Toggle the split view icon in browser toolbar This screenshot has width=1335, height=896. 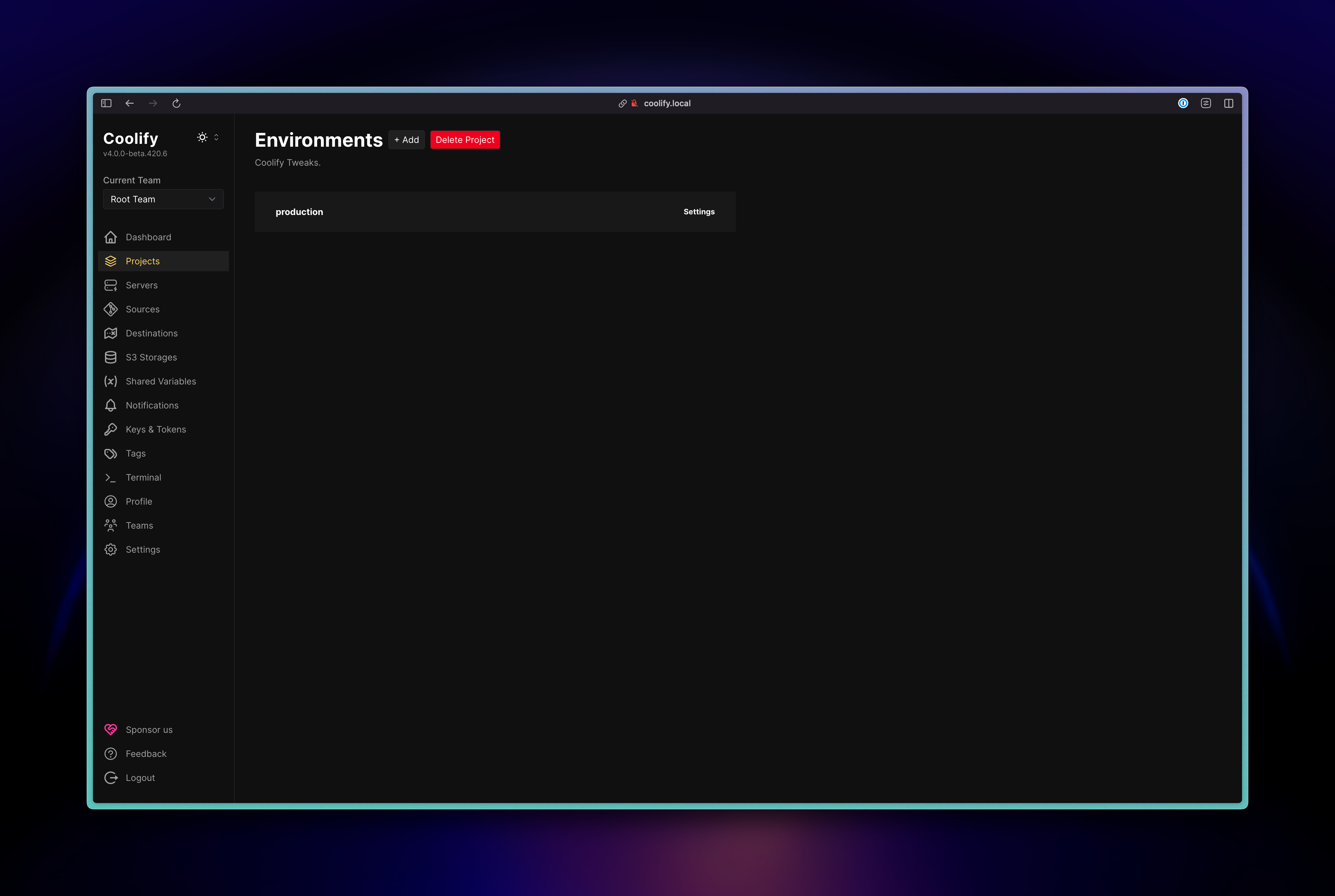pos(1228,103)
